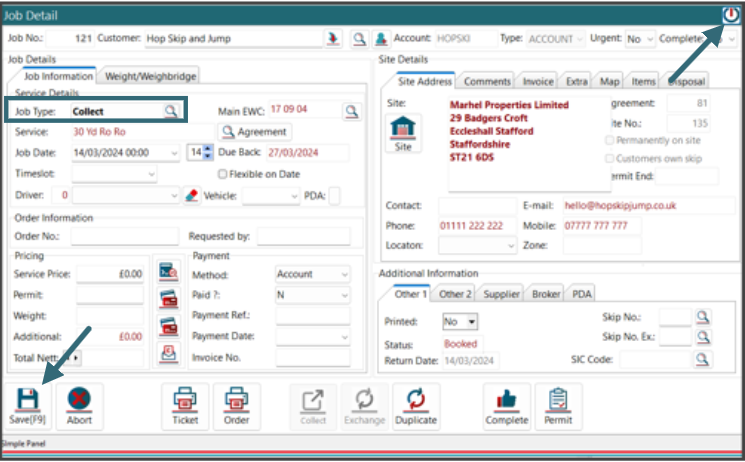The image size is (745, 462).
Task: Open the Job Date dropdown
Action: (174, 153)
